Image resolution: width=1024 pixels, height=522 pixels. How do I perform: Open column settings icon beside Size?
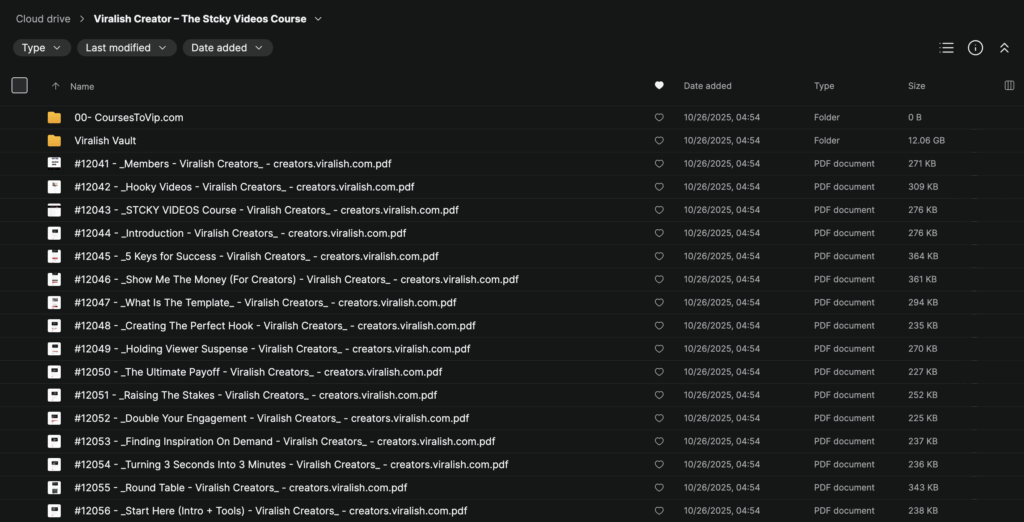[1009, 86]
